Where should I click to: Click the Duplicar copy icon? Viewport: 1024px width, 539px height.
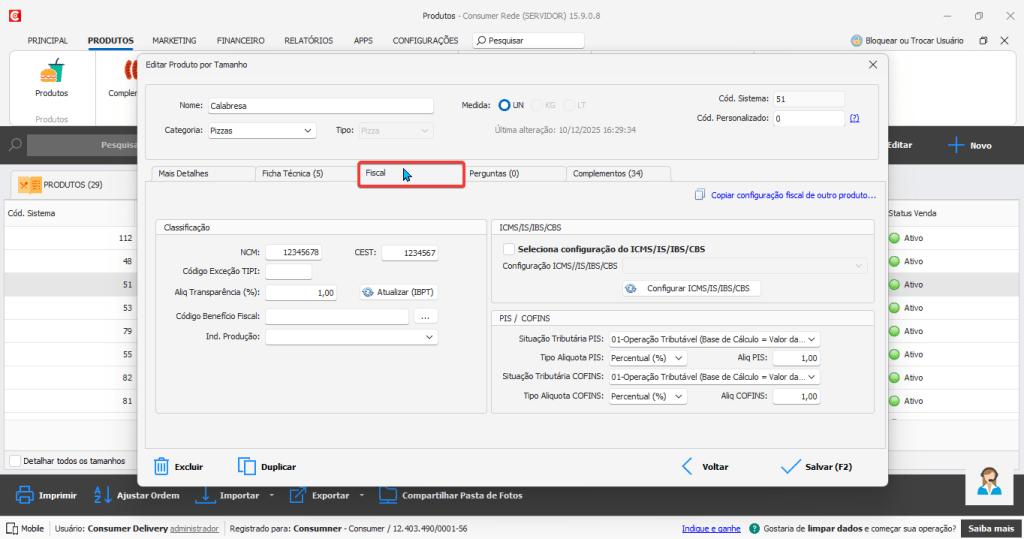[248, 466]
